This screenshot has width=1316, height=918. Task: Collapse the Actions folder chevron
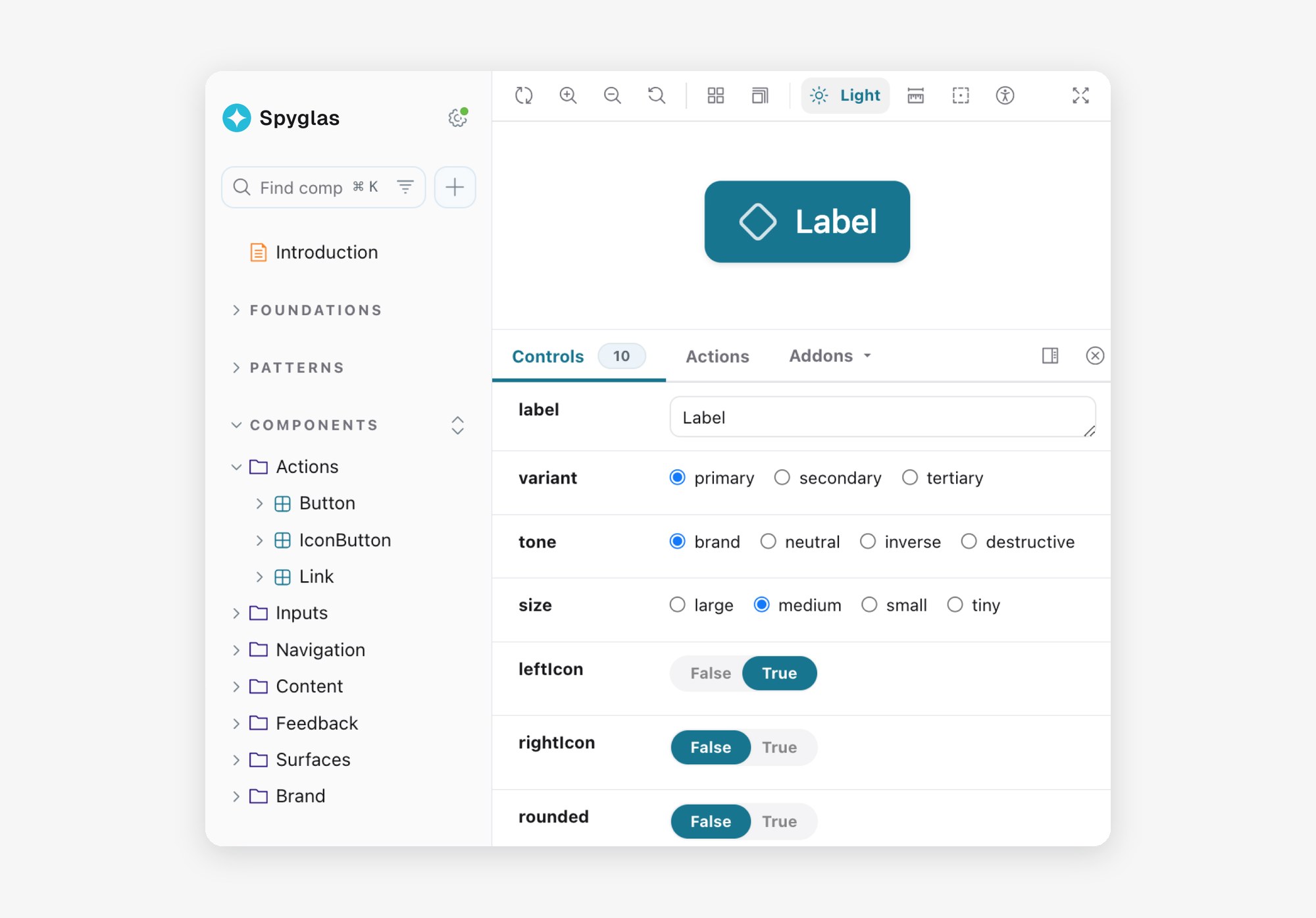[236, 467]
